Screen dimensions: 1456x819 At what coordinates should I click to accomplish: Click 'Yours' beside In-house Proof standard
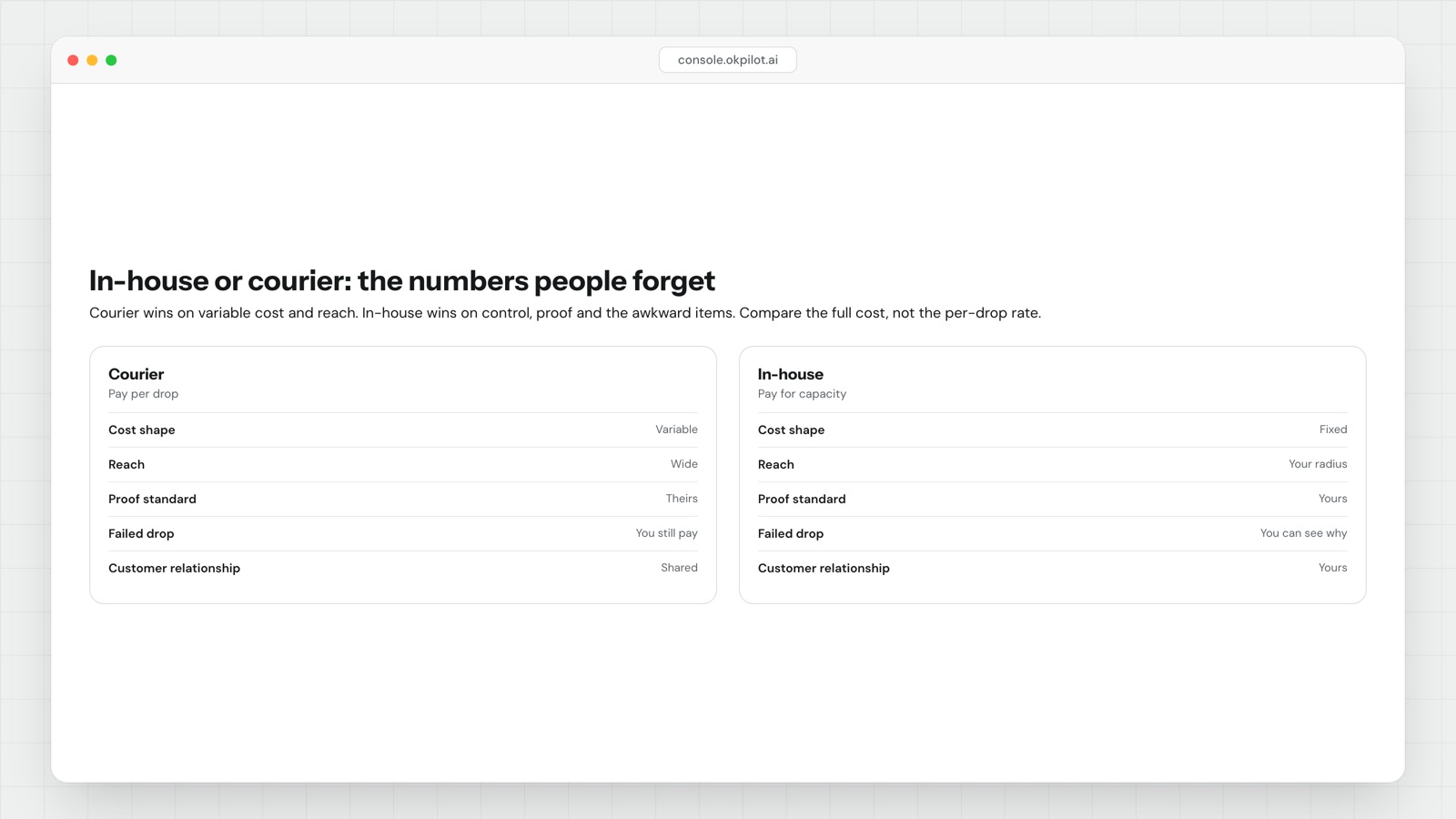[x=1333, y=499]
